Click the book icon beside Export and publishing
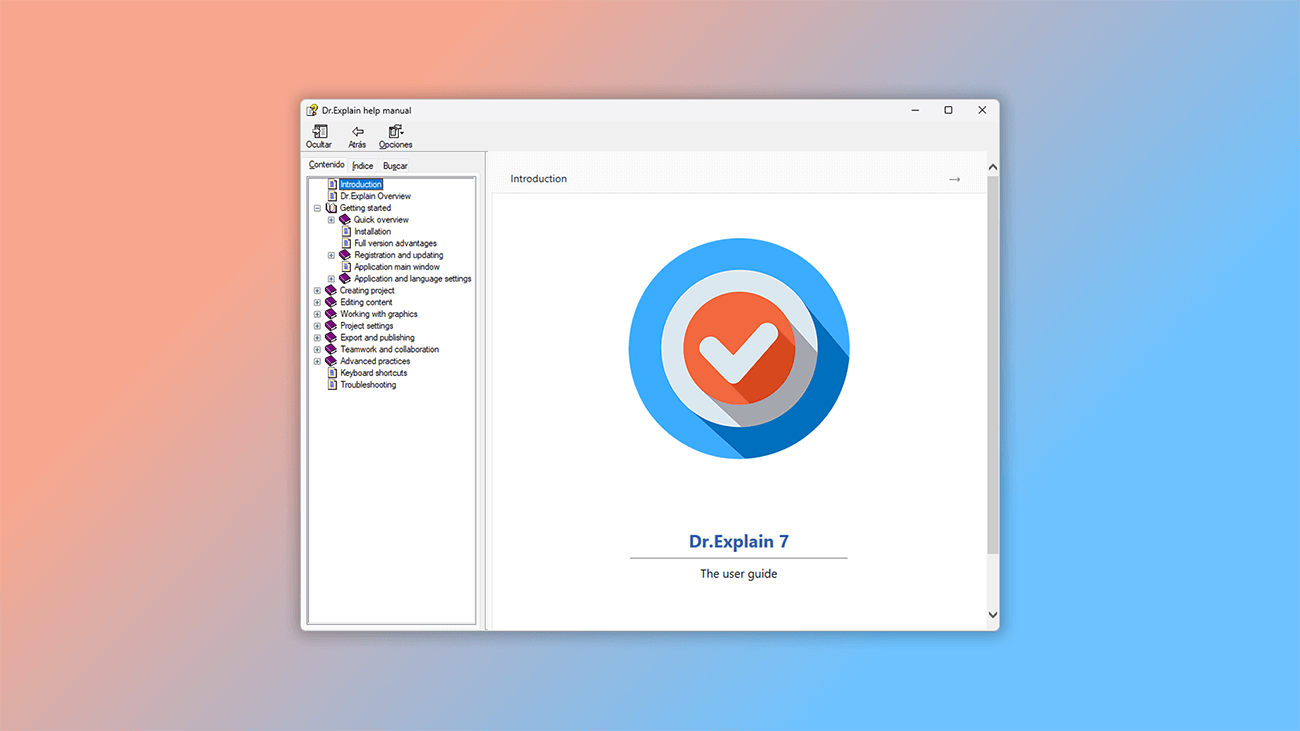Screen dimensions: 1300x731 click(x=331, y=338)
